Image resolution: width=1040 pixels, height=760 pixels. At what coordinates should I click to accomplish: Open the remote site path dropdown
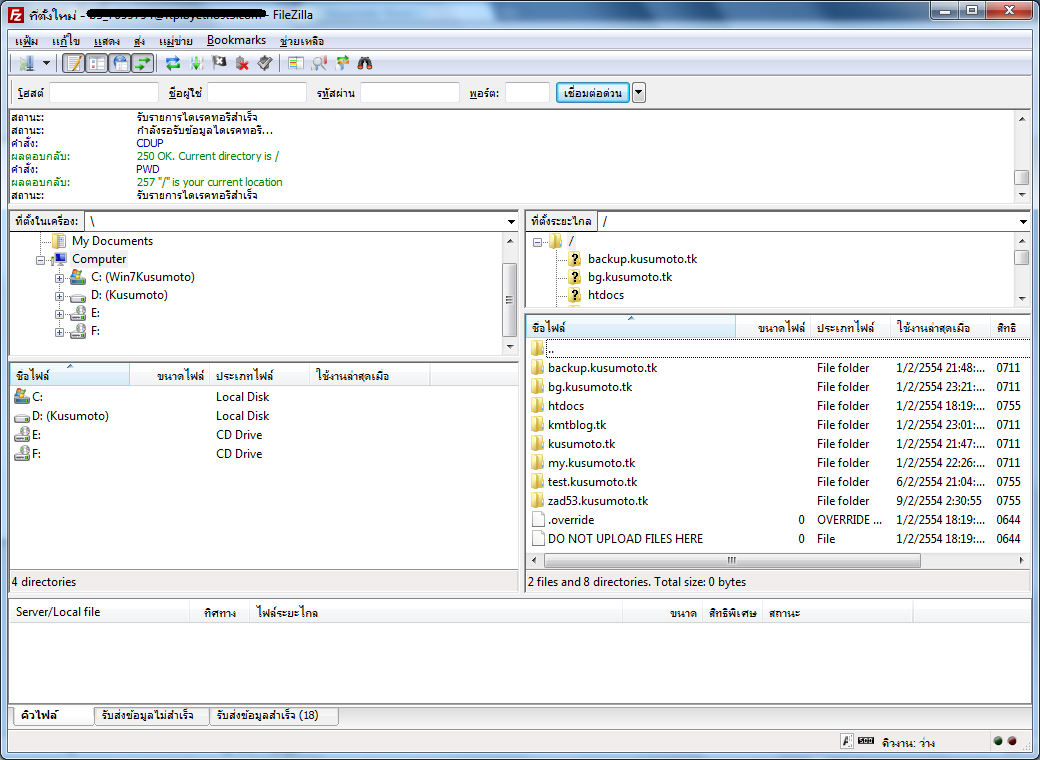pos(1023,222)
